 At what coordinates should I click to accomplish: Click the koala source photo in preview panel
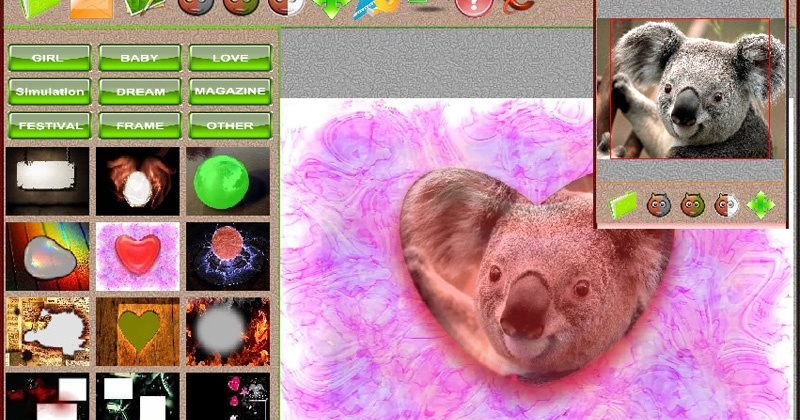pos(690,89)
